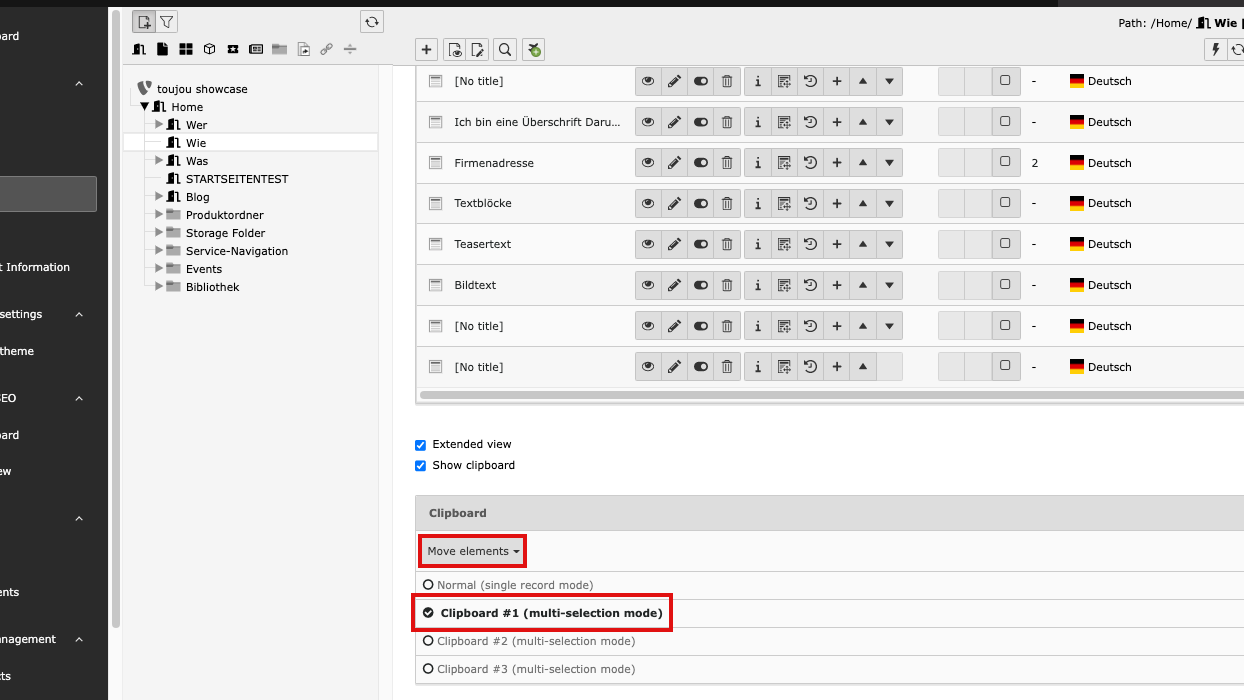Move the Firmenadresse record up
This screenshot has height=700, width=1244.
[x=863, y=163]
